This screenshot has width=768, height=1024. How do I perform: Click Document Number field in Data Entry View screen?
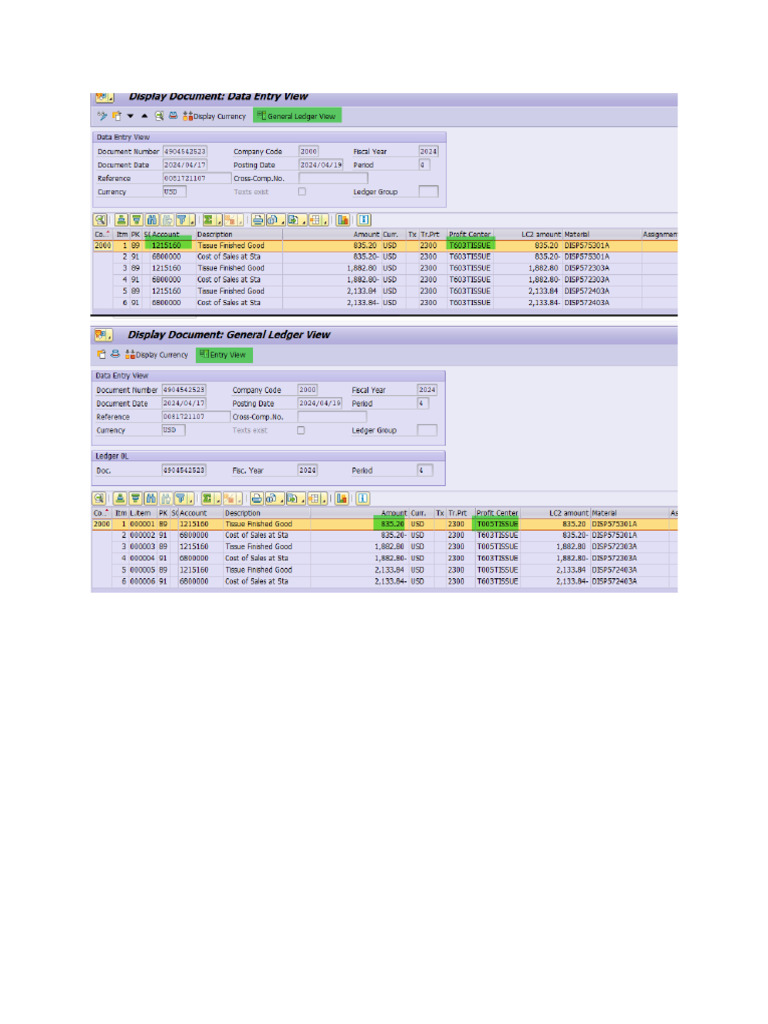coord(185,152)
